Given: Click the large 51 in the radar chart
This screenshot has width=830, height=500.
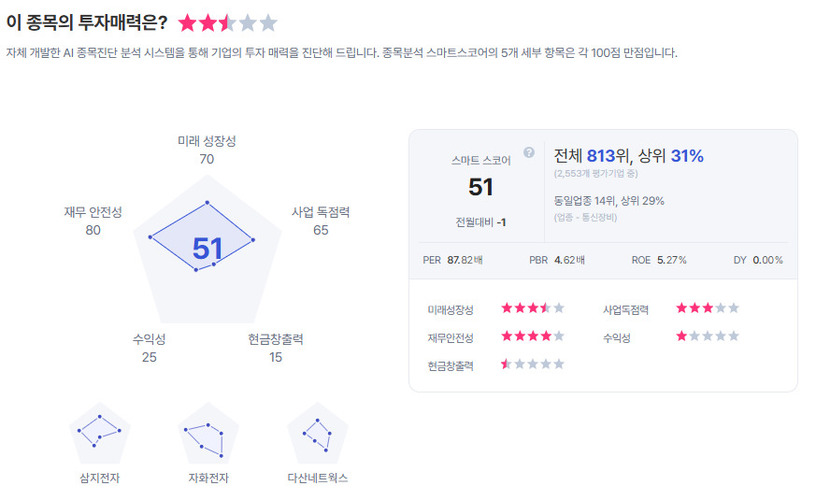Looking at the screenshot, I should click(207, 249).
